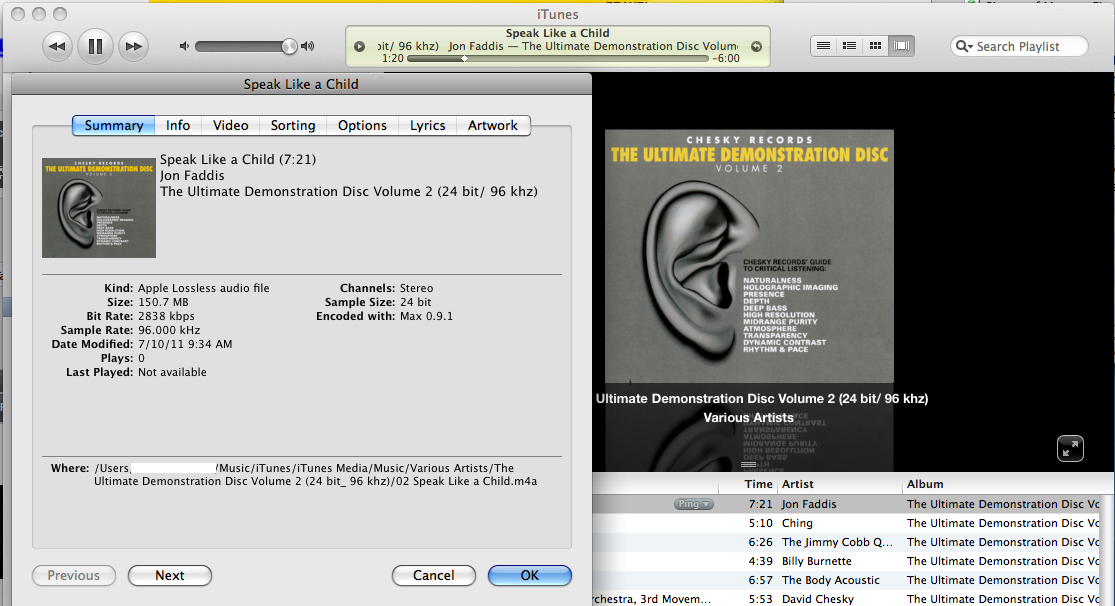Click the rewind previous track button
Screen dimensions: 1115x606
(x=57, y=47)
